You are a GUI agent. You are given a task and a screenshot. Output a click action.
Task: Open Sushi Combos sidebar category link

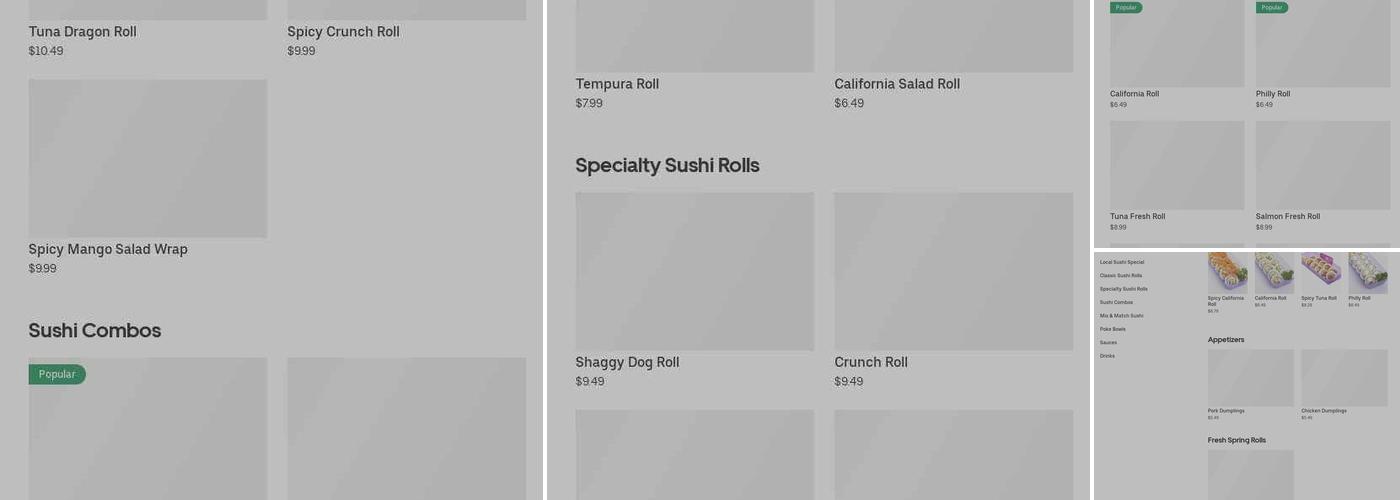(1116, 302)
